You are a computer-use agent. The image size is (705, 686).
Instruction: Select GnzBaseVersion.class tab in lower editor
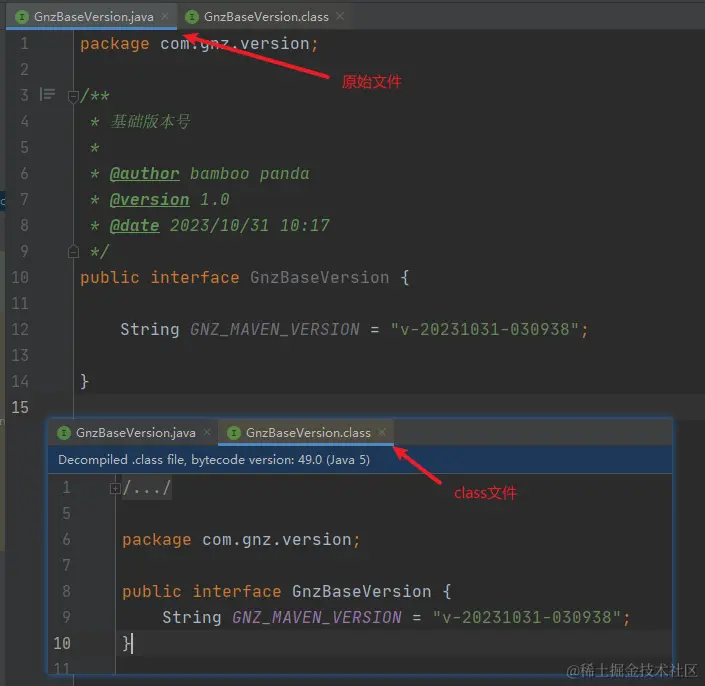308,432
